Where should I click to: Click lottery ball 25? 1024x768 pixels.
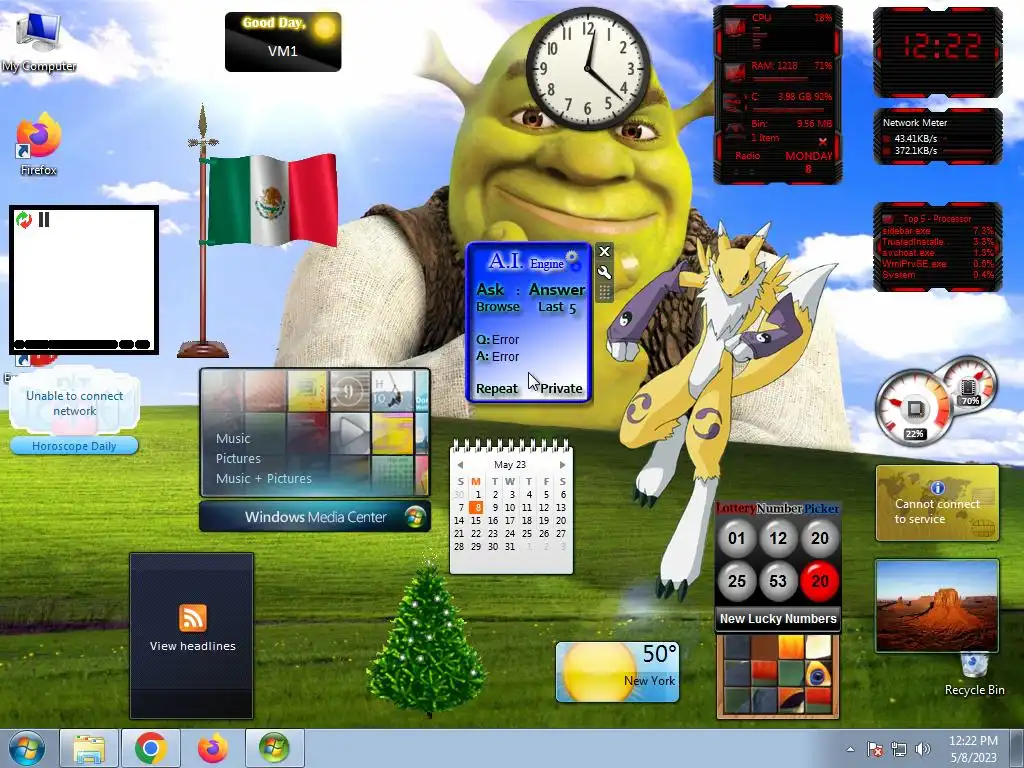(x=737, y=581)
